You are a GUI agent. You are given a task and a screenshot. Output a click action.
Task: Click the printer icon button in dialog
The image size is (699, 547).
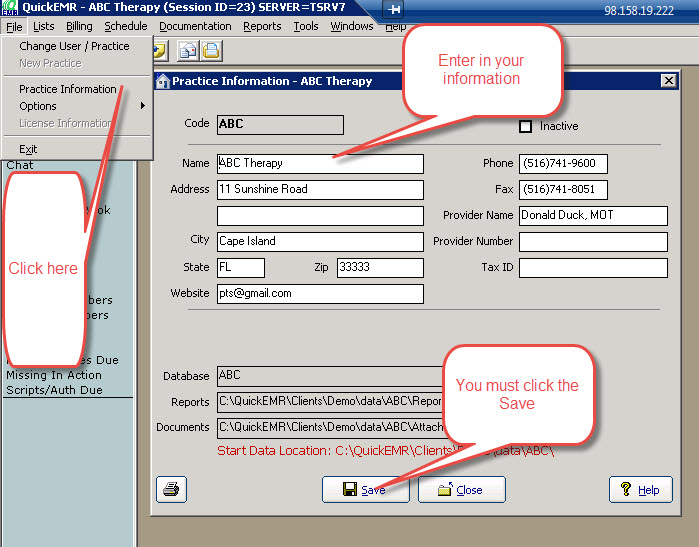pyautogui.click(x=171, y=489)
